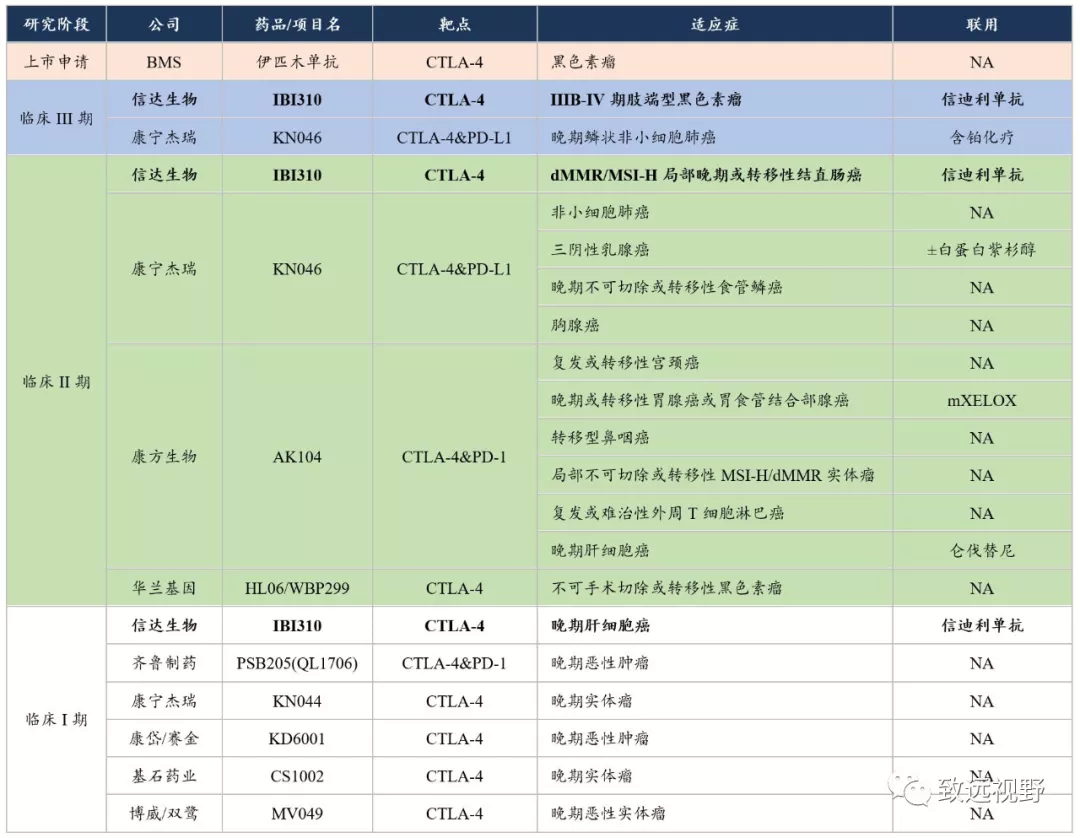1080x838 pixels.
Task: Click the 适应症 column header
Action: click(x=715, y=25)
